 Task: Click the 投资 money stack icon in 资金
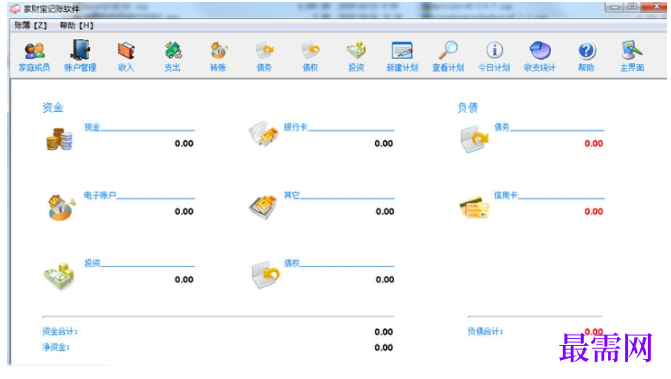click(x=59, y=276)
